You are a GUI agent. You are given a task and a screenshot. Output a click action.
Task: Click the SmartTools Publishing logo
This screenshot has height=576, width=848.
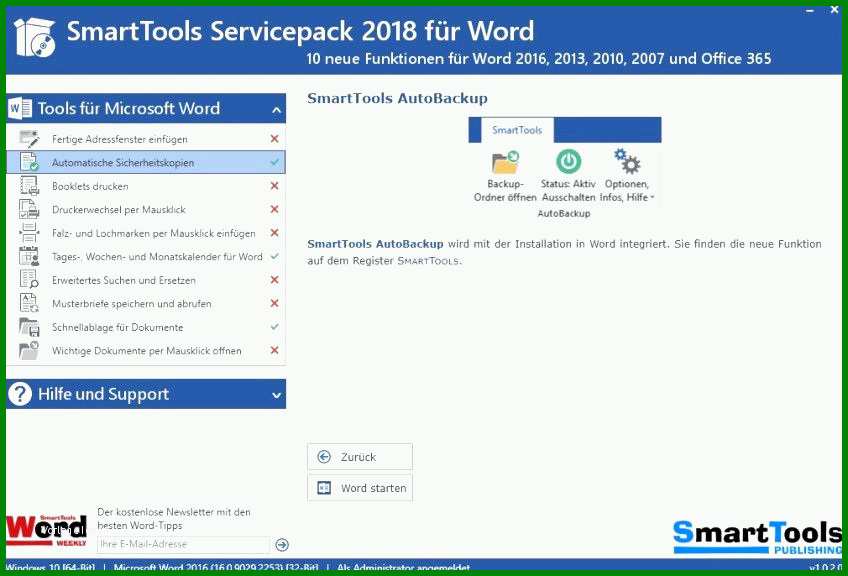coord(758,537)
